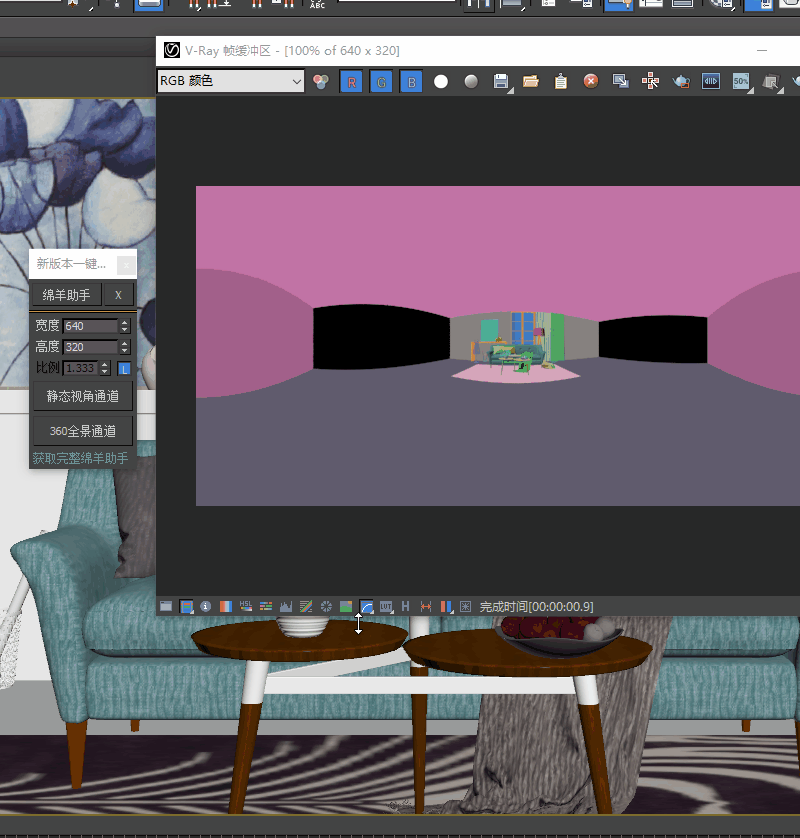Click the 绵羊助手 button
The image size is (800, 838).
coord(66,295)
